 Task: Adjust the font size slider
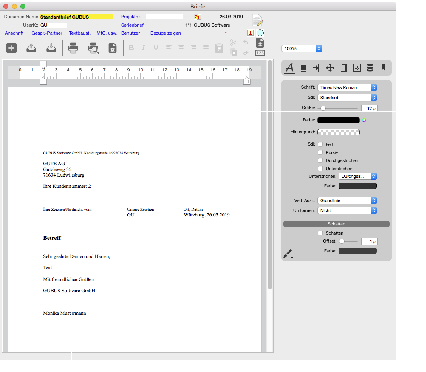tap(339, 108)
